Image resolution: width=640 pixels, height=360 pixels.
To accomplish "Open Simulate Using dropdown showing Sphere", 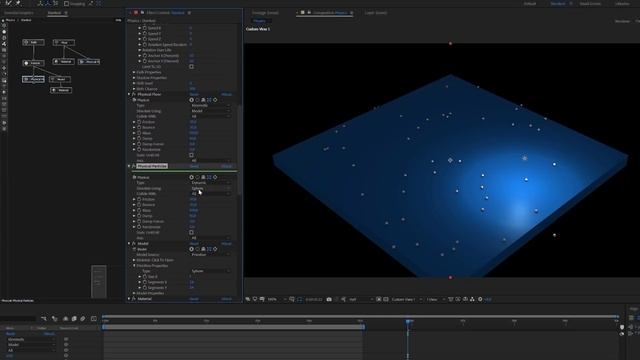I will pos(210,189).
